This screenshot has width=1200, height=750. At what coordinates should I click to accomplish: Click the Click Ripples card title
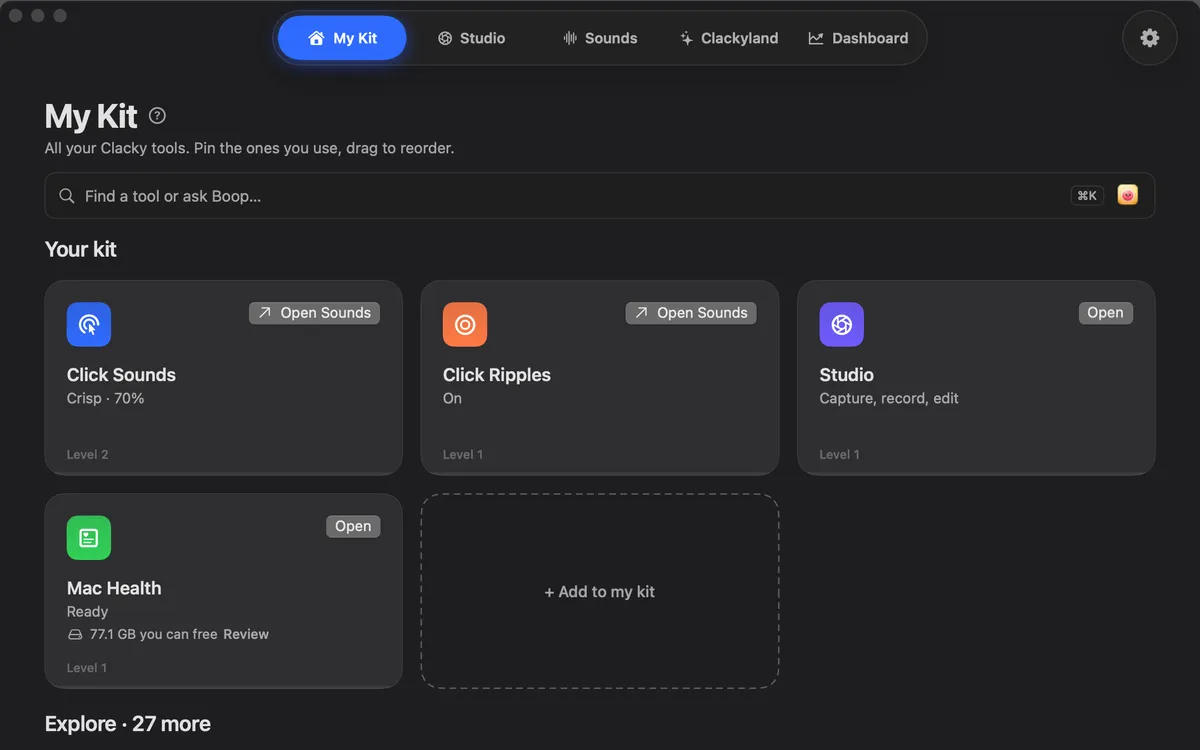click(497, 375)
